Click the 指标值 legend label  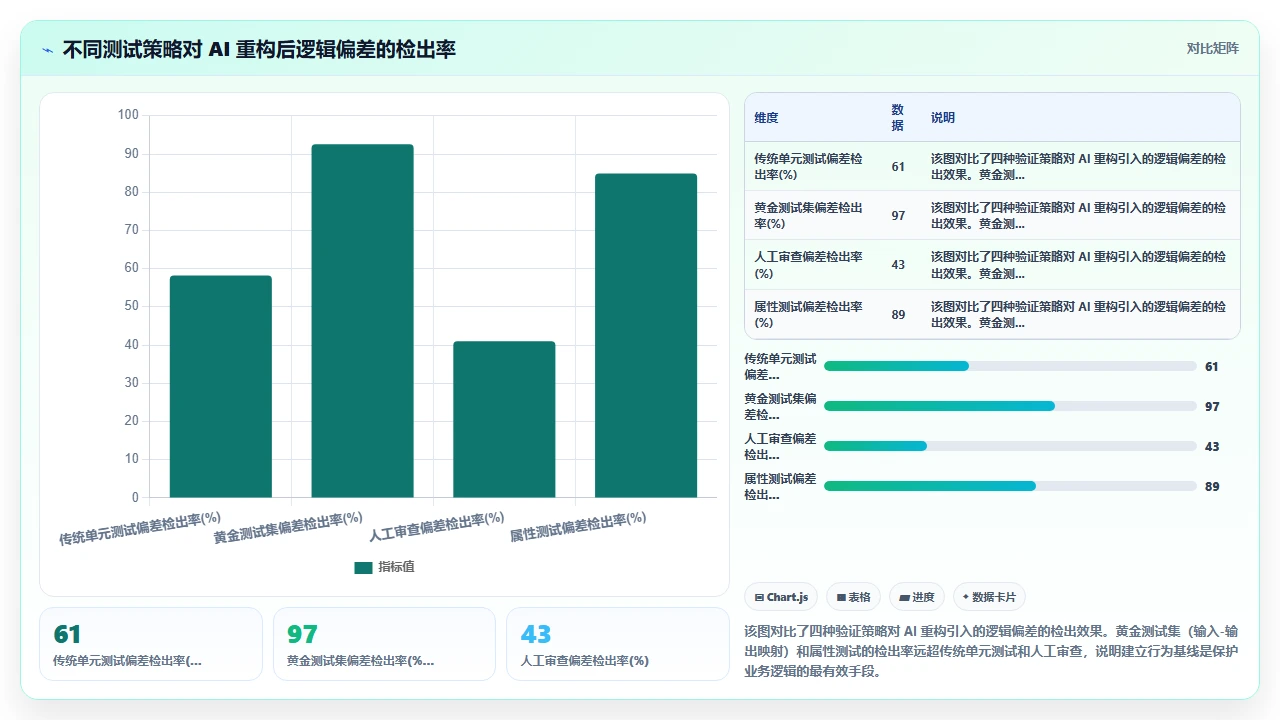(396, 567)
